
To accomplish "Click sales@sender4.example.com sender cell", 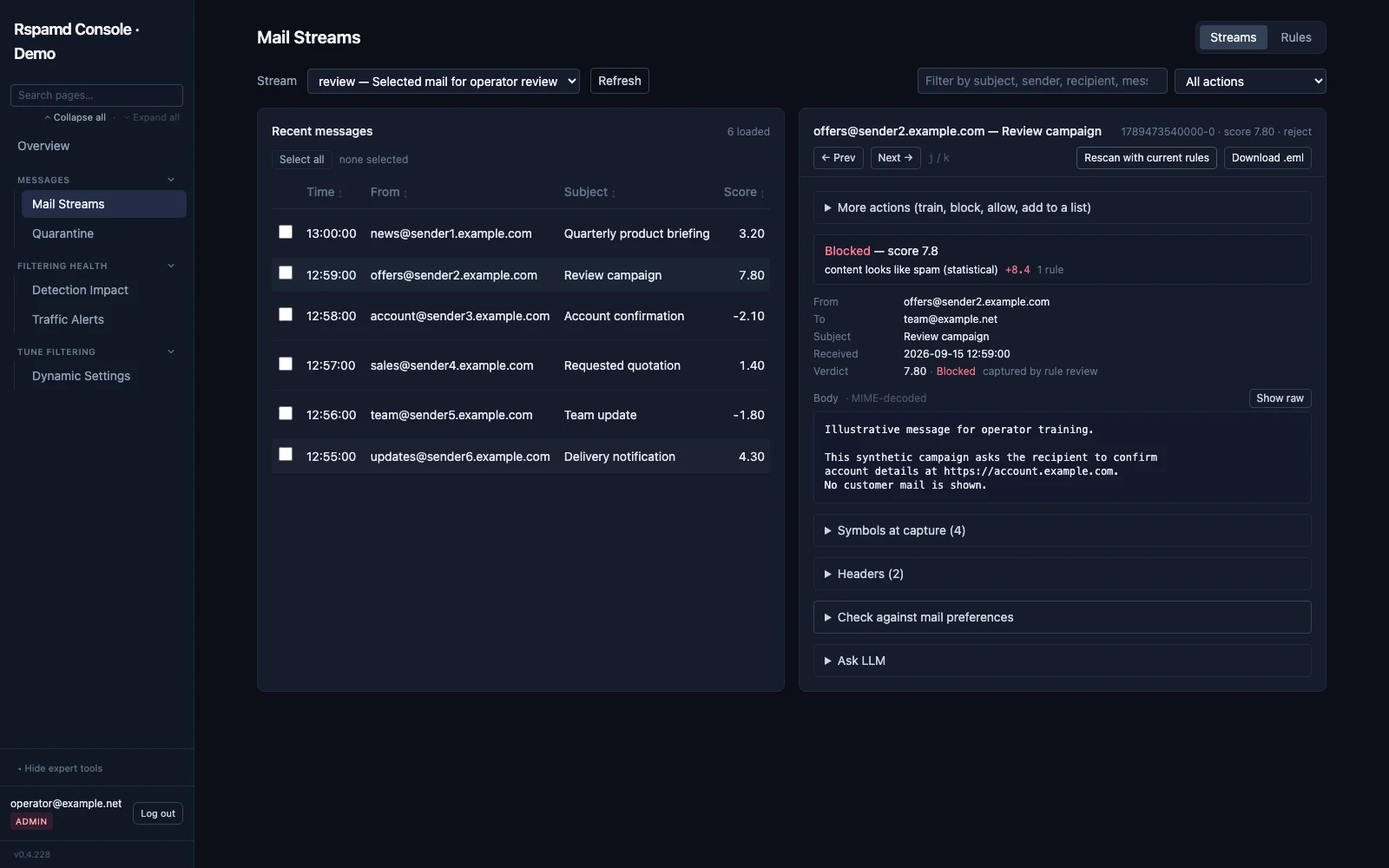I will 451,365.
